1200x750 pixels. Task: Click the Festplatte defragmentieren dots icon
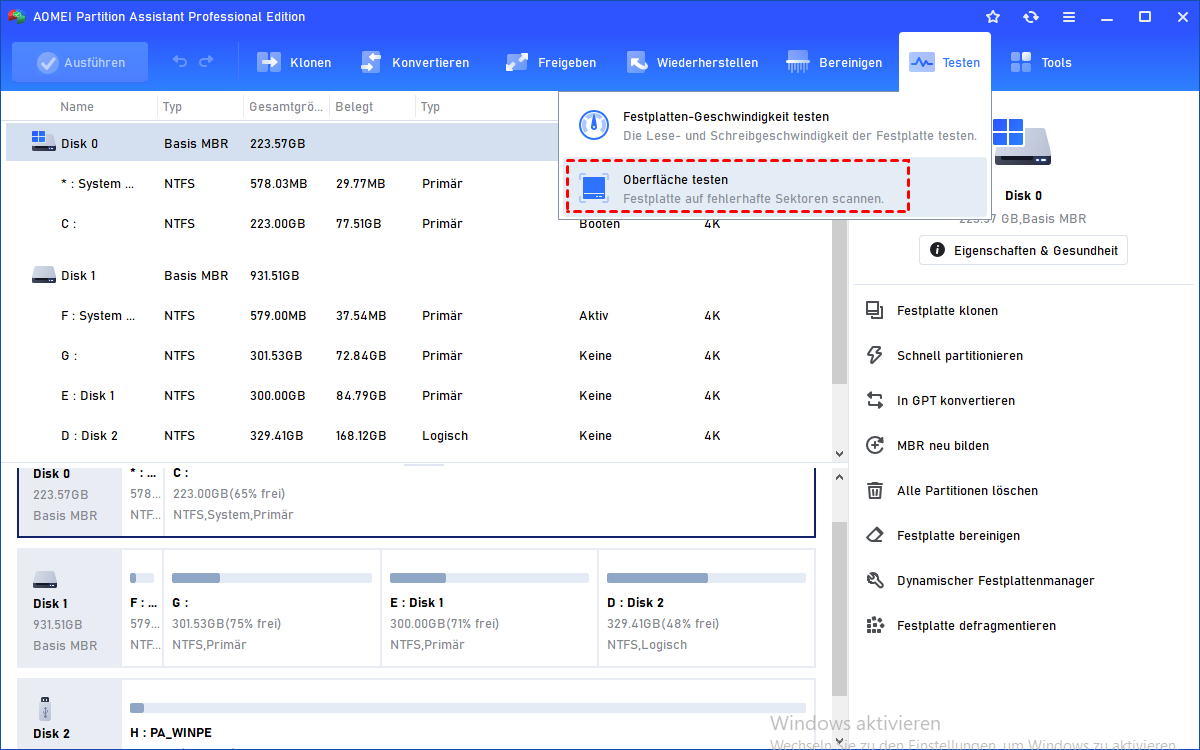(875, 626)
